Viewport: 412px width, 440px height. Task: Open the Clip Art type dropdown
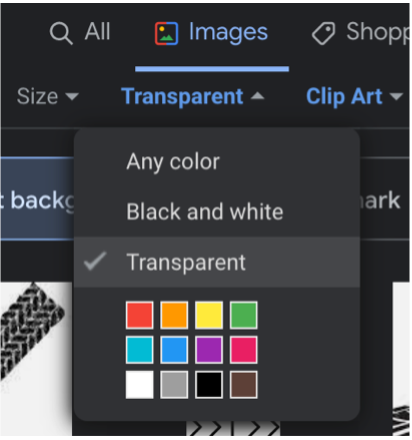coord(355,97)
